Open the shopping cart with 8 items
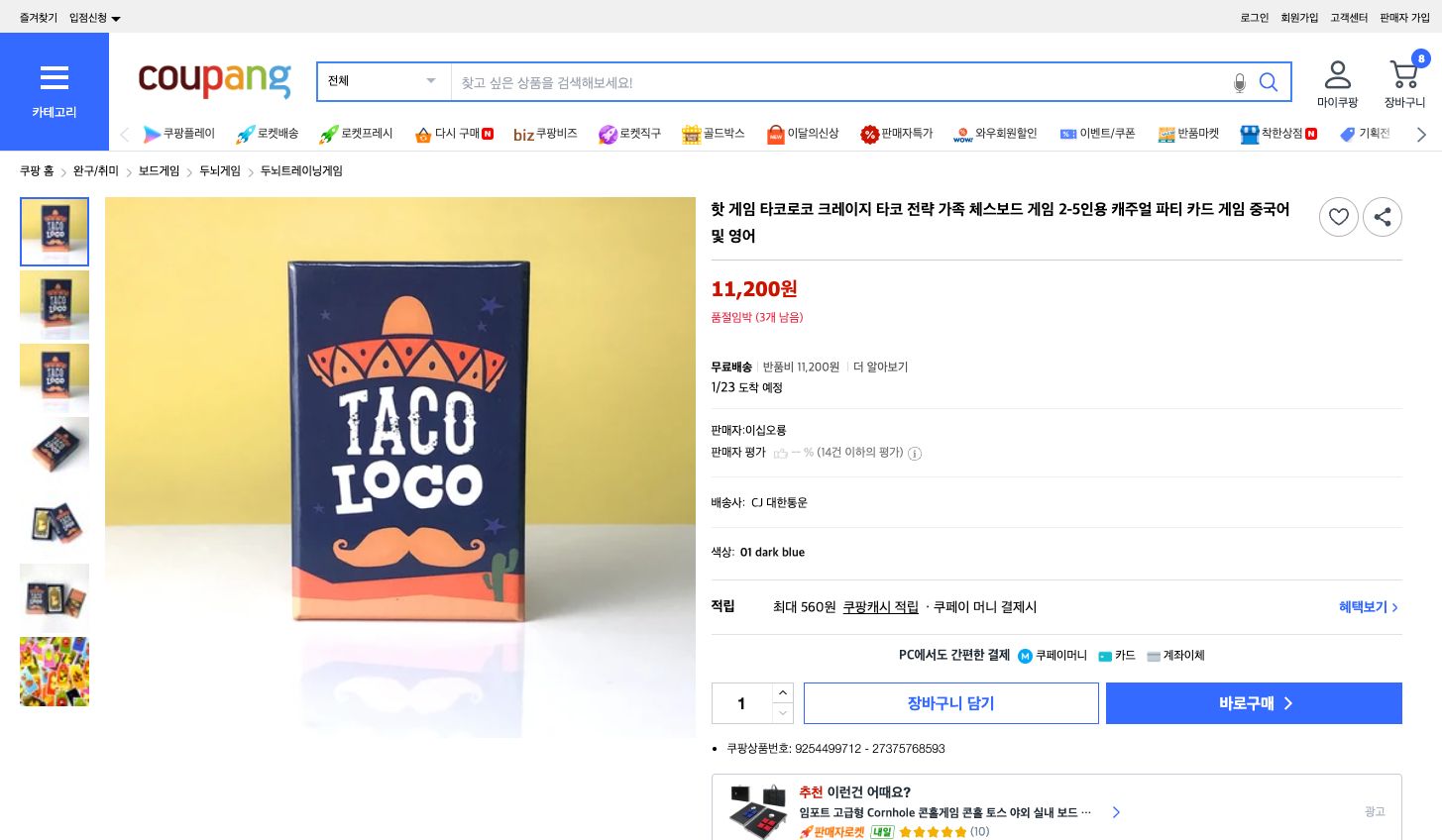This screenshot has height=840, width=1442. pyautogui.click(x=1404, y=74)
